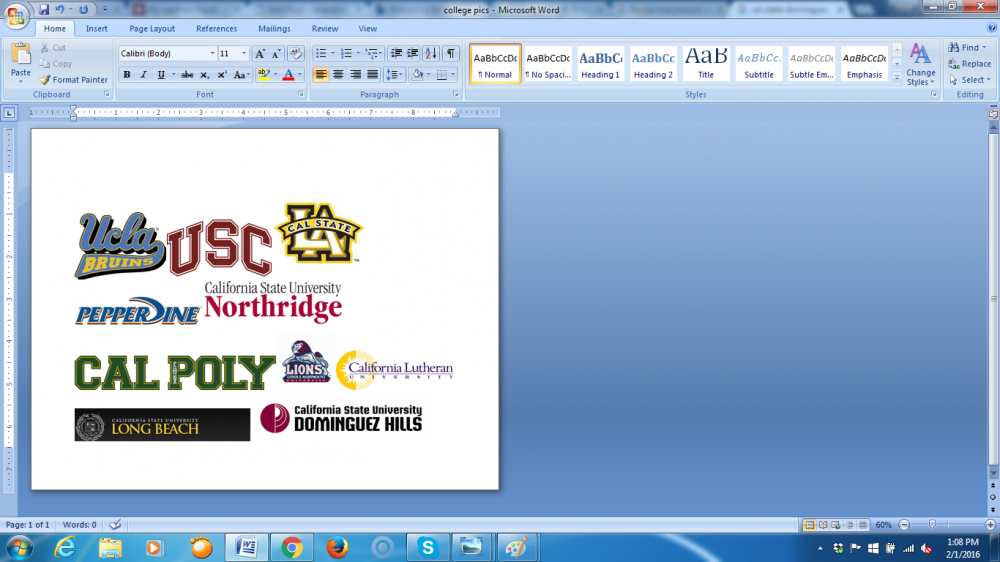This screenshot has width=1000, height=562.
Task: Zoom out with minus button
Action: [904, 525]
